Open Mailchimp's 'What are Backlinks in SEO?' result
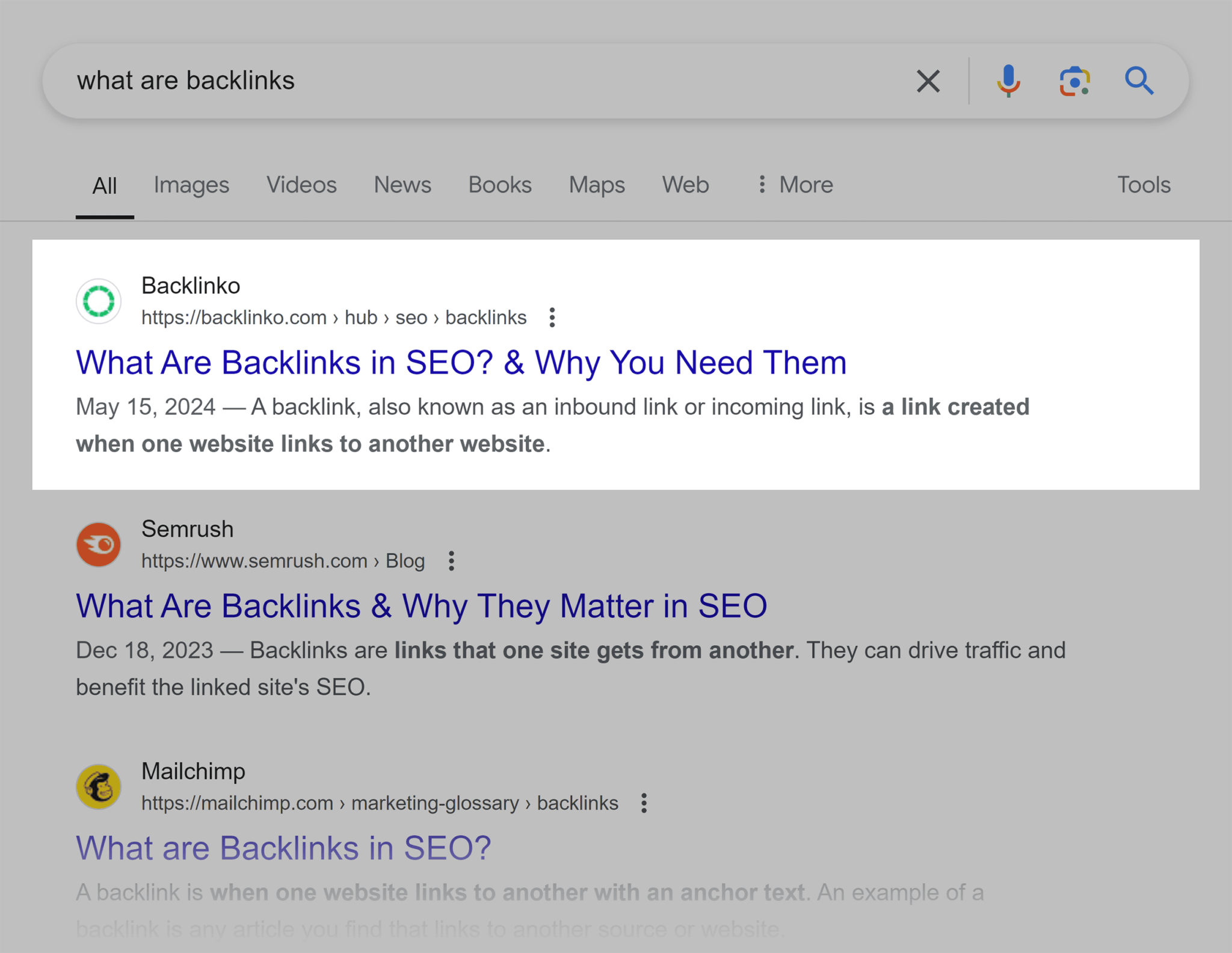 click(x=283, y=848)
